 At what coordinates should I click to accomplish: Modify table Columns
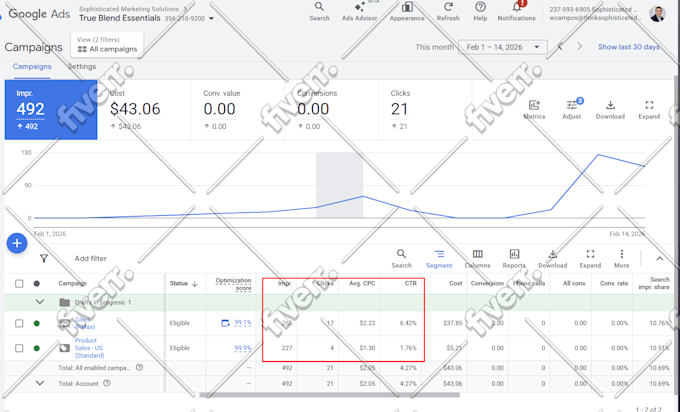(x=477, y=259)
